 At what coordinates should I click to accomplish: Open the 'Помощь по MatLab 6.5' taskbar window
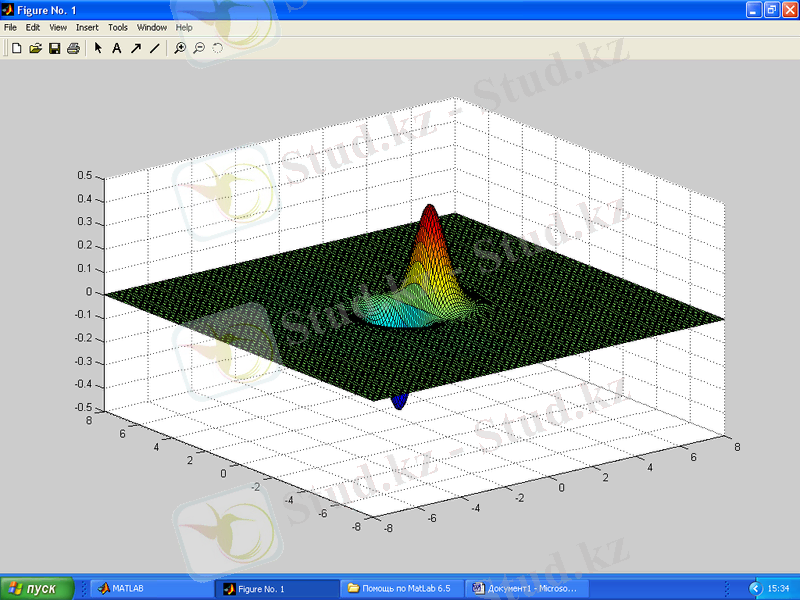[400, 589]
